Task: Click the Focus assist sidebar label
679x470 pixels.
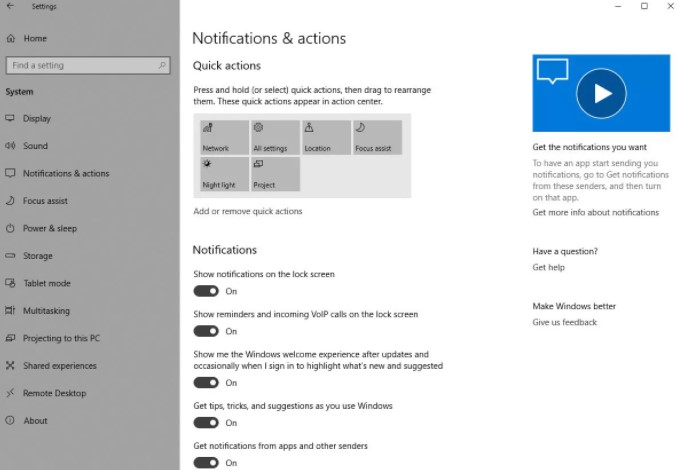Action: [45, 201]
